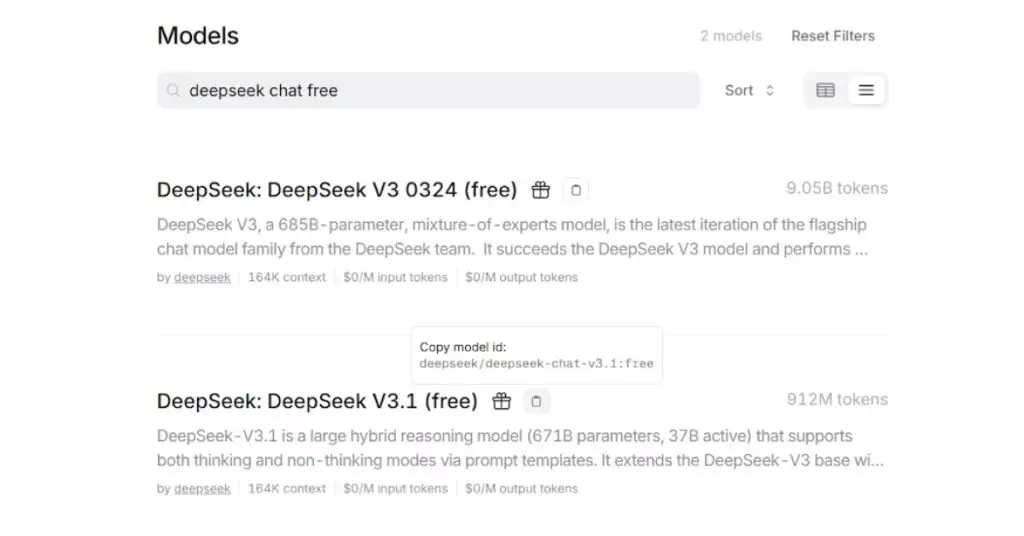1024x536 pixels.
Task: Click '164K context' under V3.1
Action: point(287,488)
